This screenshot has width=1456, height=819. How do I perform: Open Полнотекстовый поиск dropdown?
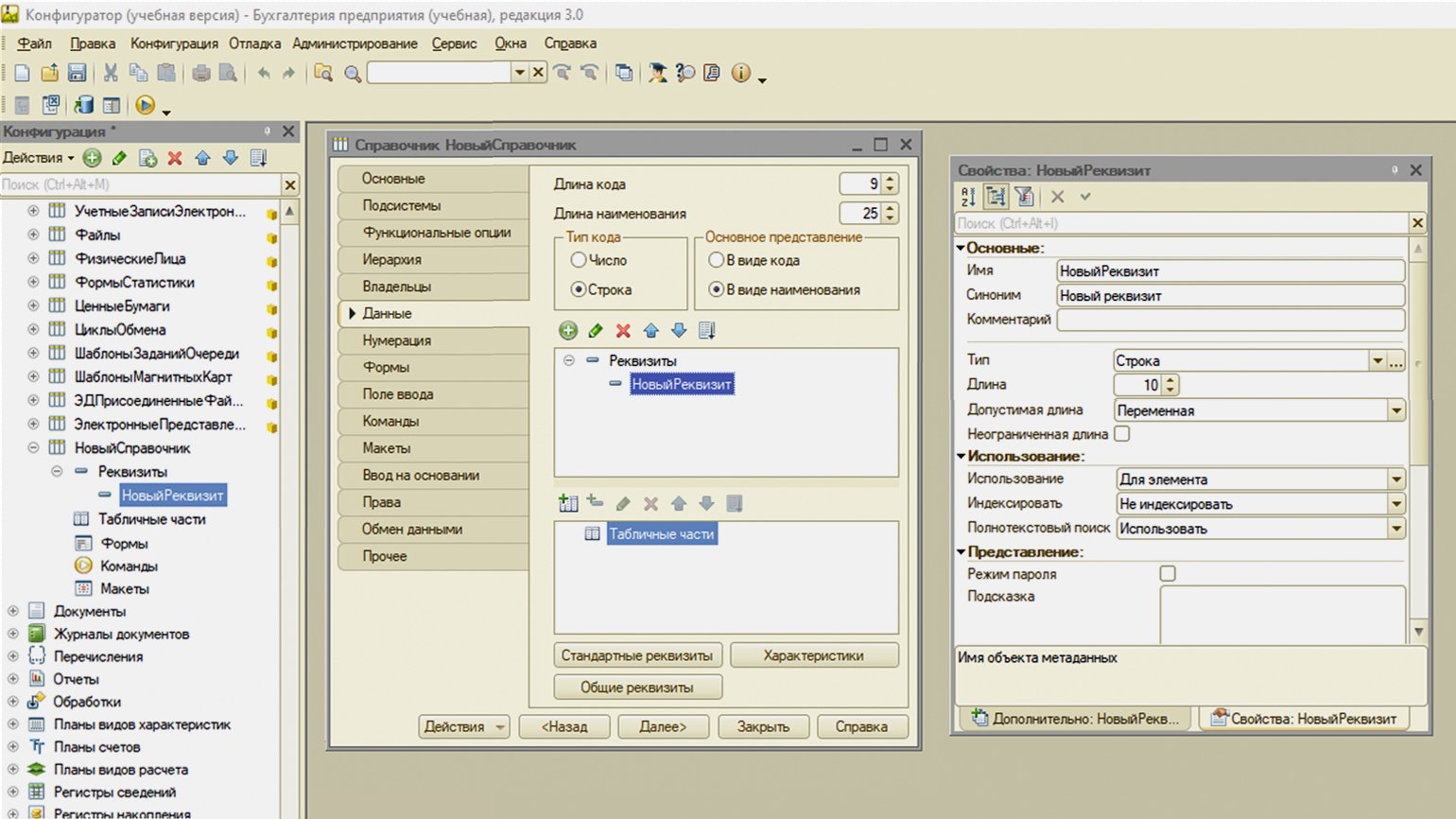[x=1396, y=529]
